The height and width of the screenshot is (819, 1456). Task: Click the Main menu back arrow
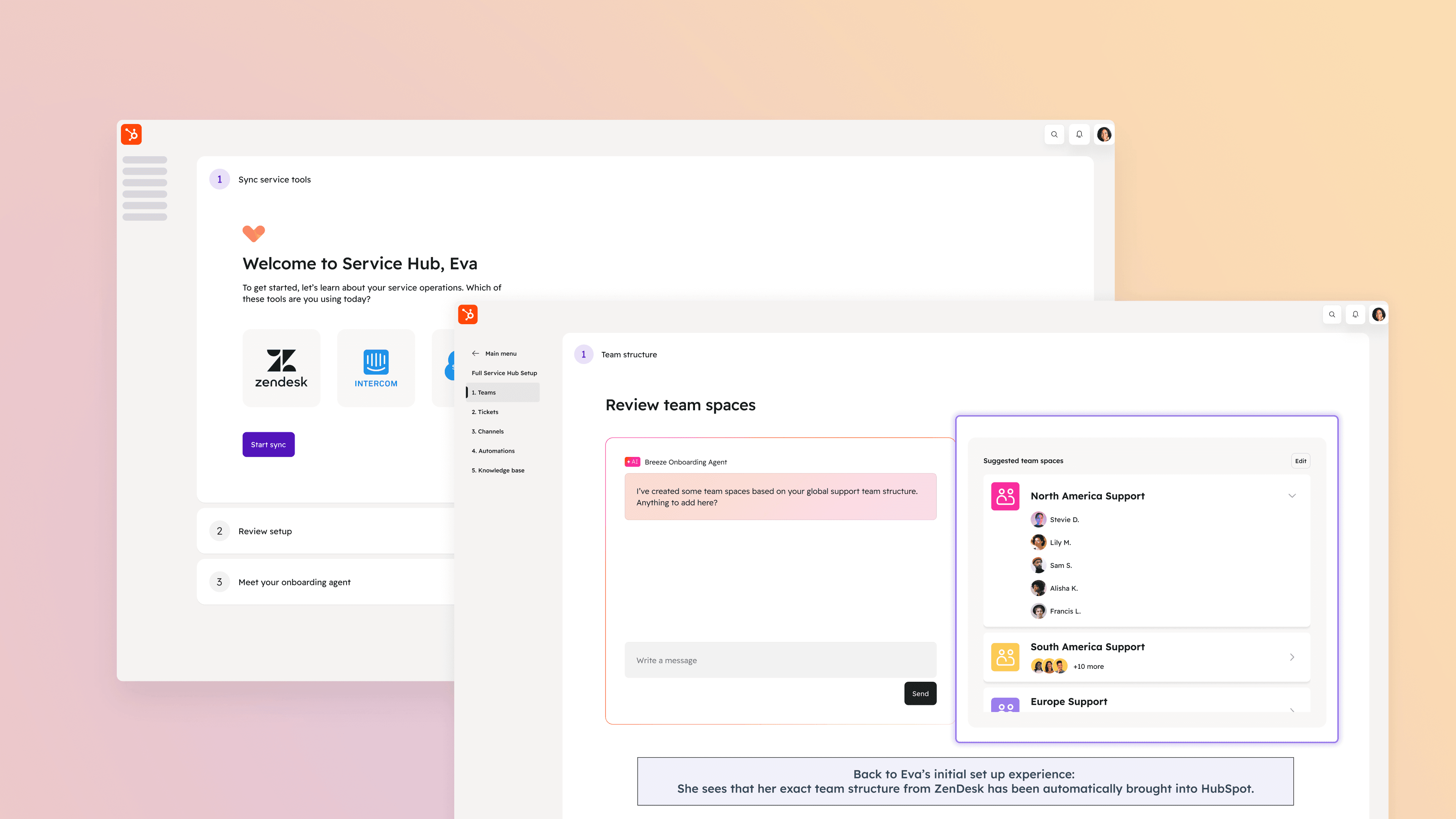point(475,353)
